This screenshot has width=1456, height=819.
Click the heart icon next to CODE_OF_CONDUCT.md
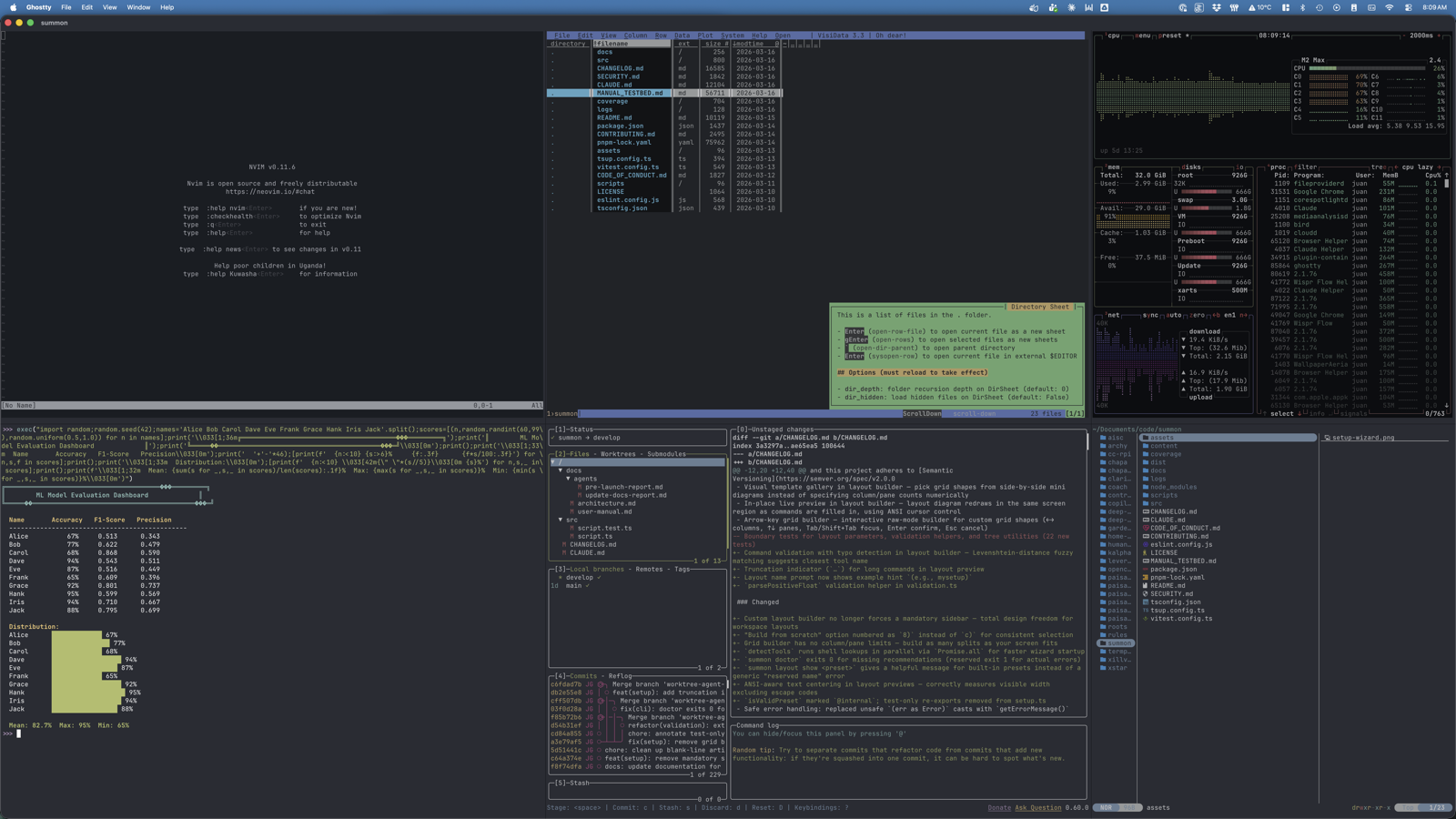(1146, 528)
